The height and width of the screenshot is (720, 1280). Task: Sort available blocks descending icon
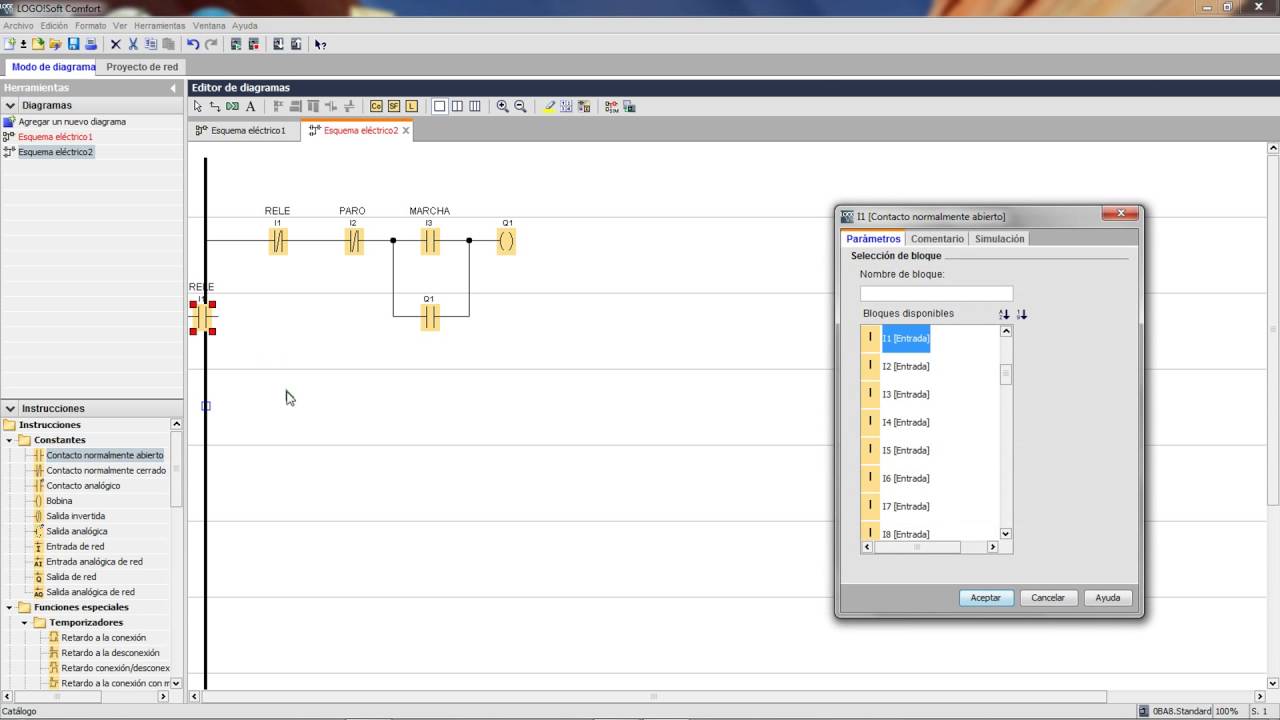tap(1021, 314)
